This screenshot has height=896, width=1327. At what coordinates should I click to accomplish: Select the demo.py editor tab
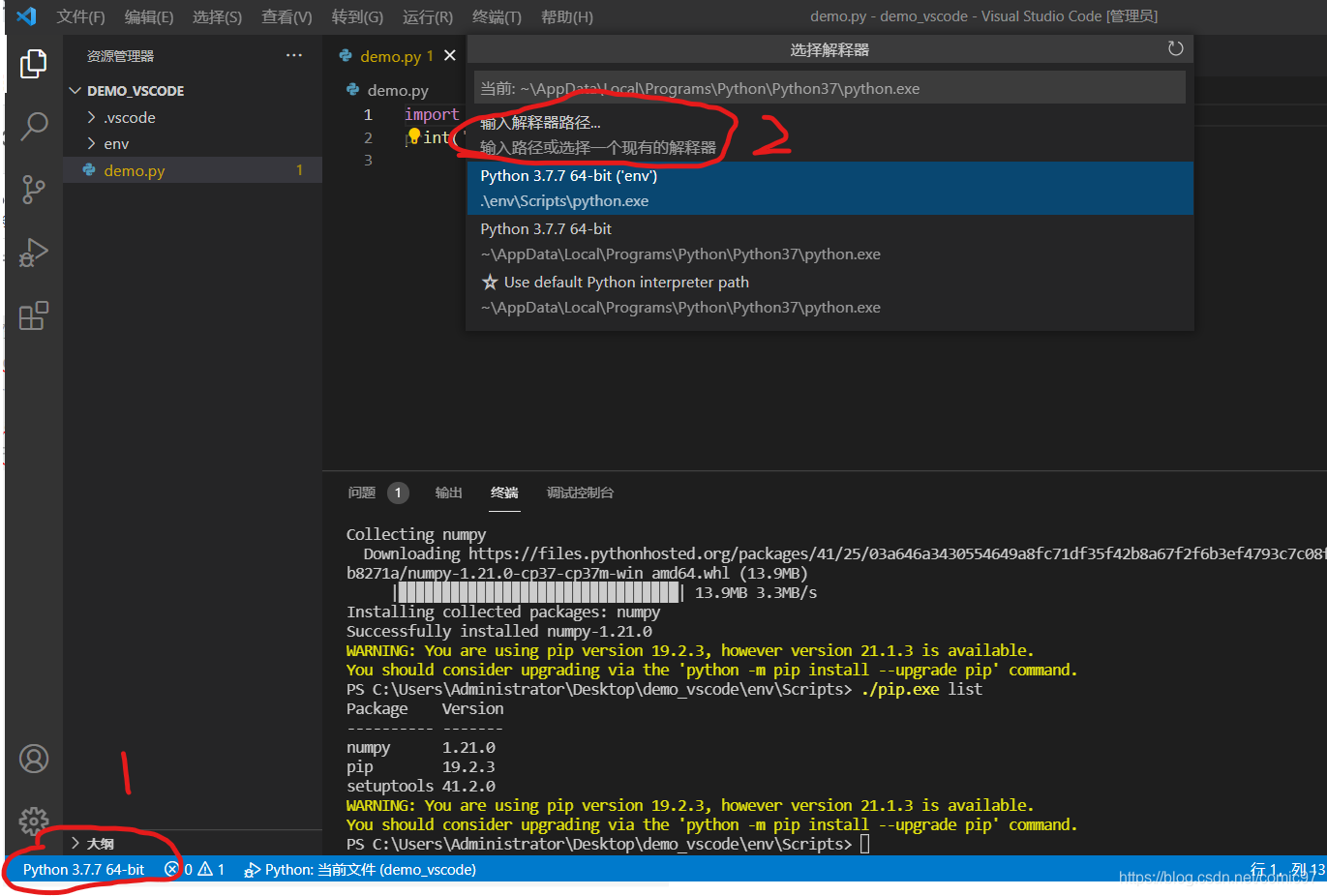pyautogui.click(x=389, y=56)
